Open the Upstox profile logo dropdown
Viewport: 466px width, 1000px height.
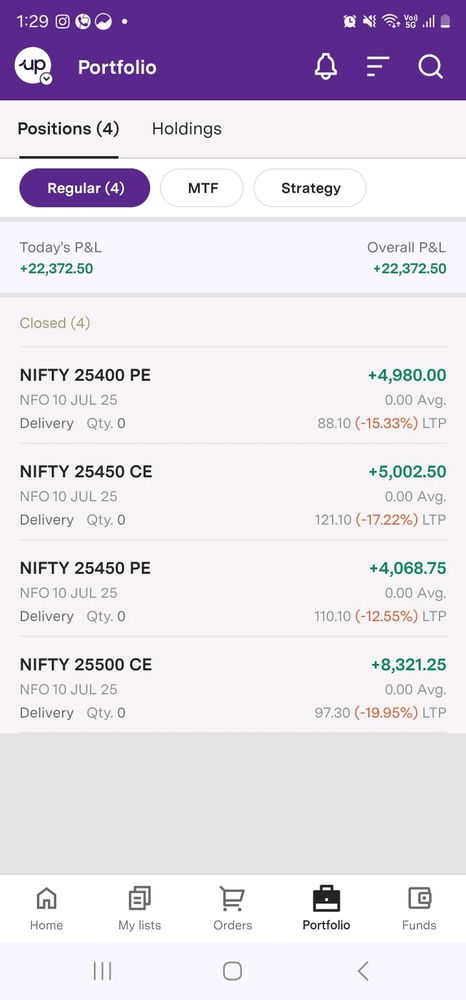click(33, 66)
